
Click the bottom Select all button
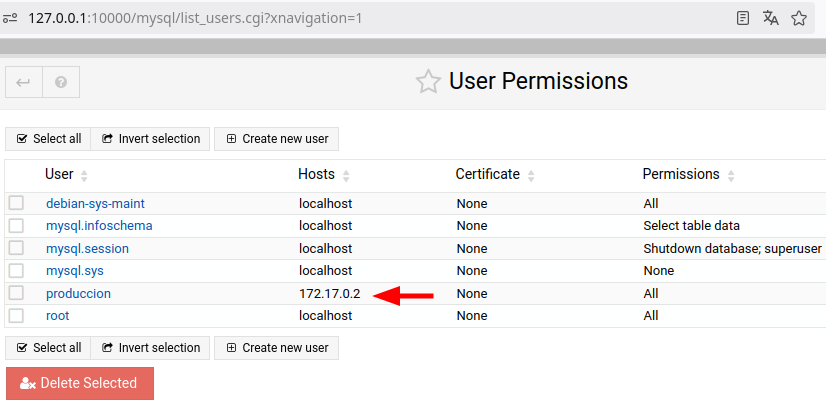tap(48, 348)
